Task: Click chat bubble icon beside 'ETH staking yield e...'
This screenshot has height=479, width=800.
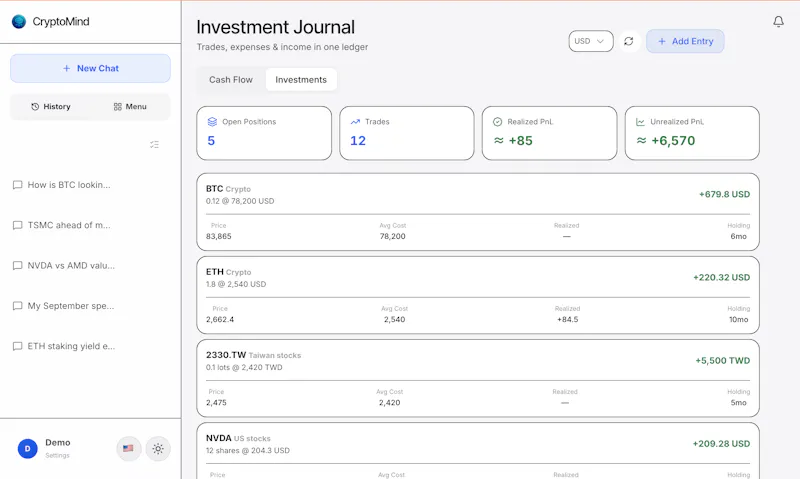Action: [x=17, y=346]
